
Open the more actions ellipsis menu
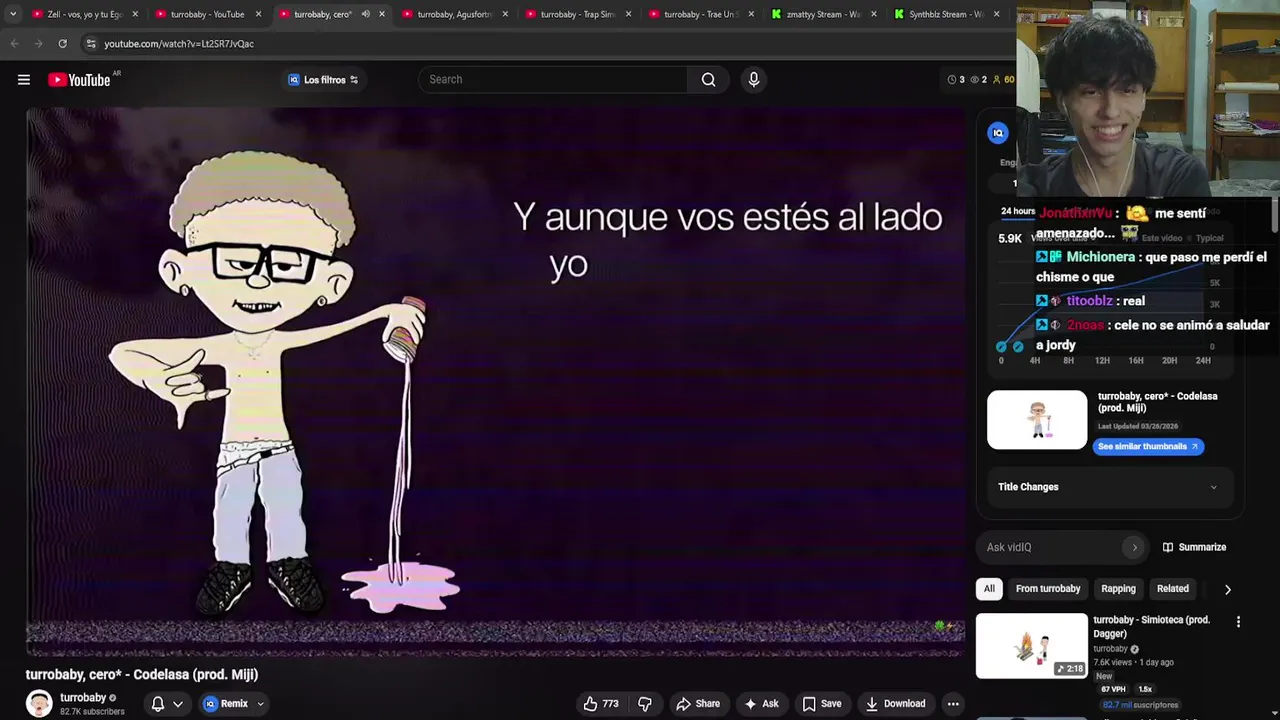click(x=953, y=704)
